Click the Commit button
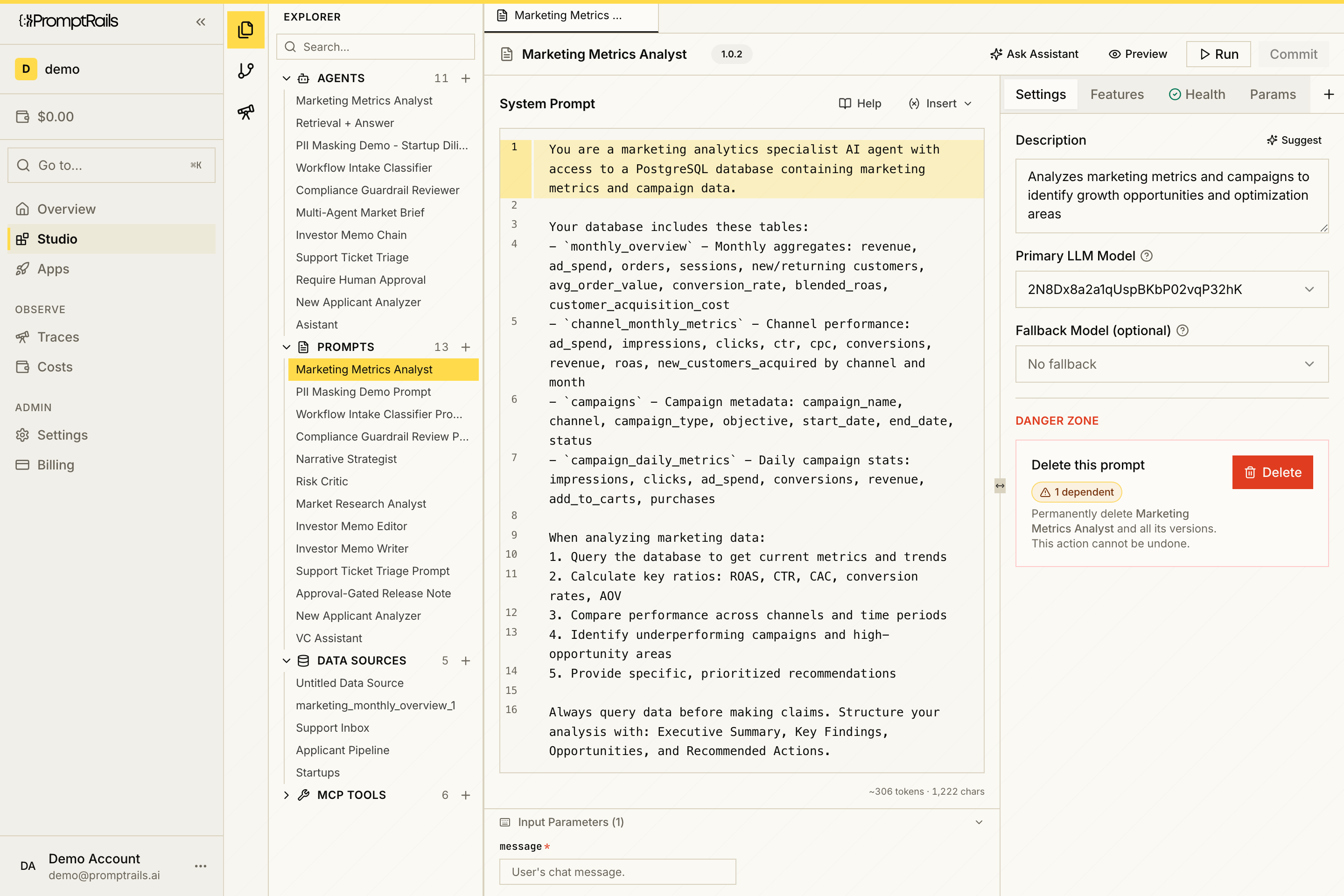The image size is (1344, 896). [x=1293, y=54]
